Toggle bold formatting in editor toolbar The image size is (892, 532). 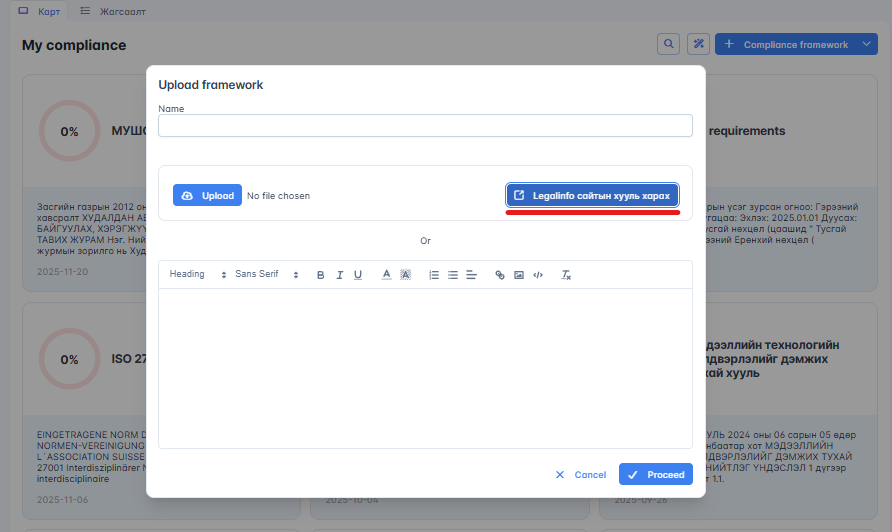pyautogui.click(x=320, y=275)
